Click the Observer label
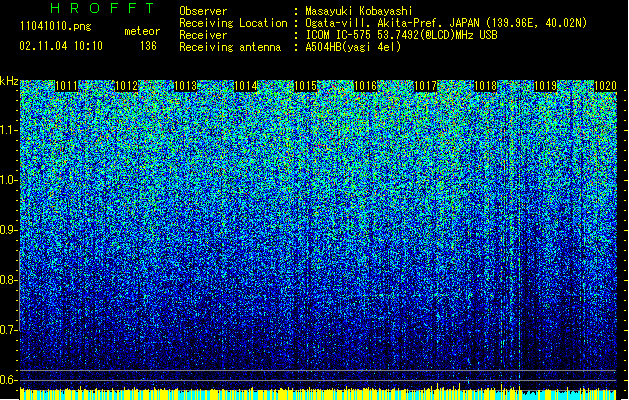The width and height of the screenshot is (629, 400). pyautogui.click(x=203, y=11)
